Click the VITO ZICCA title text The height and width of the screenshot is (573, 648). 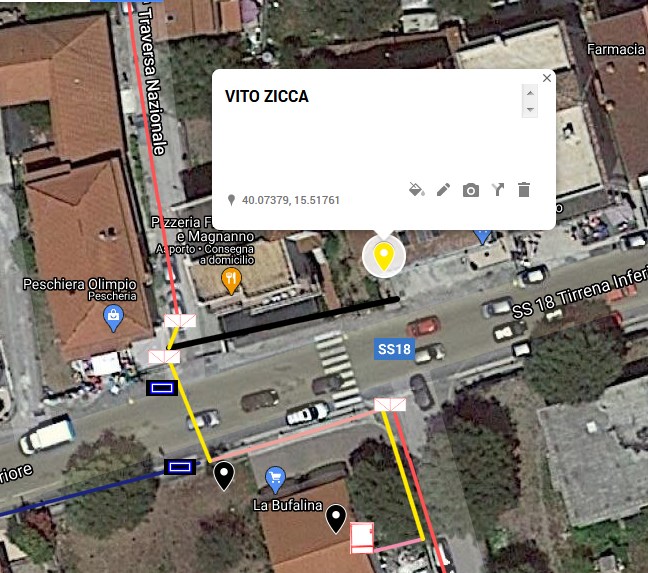click(x=267, y=96)
